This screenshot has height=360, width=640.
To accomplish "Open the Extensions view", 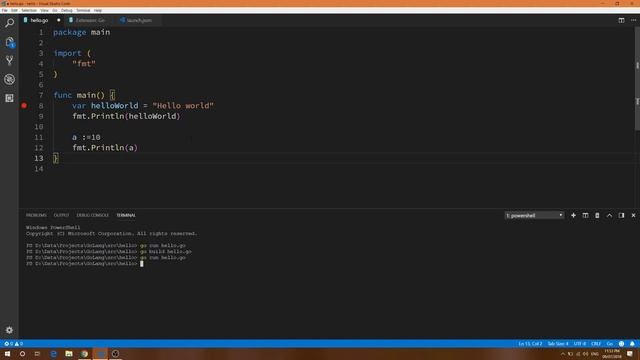I will 9,98.
